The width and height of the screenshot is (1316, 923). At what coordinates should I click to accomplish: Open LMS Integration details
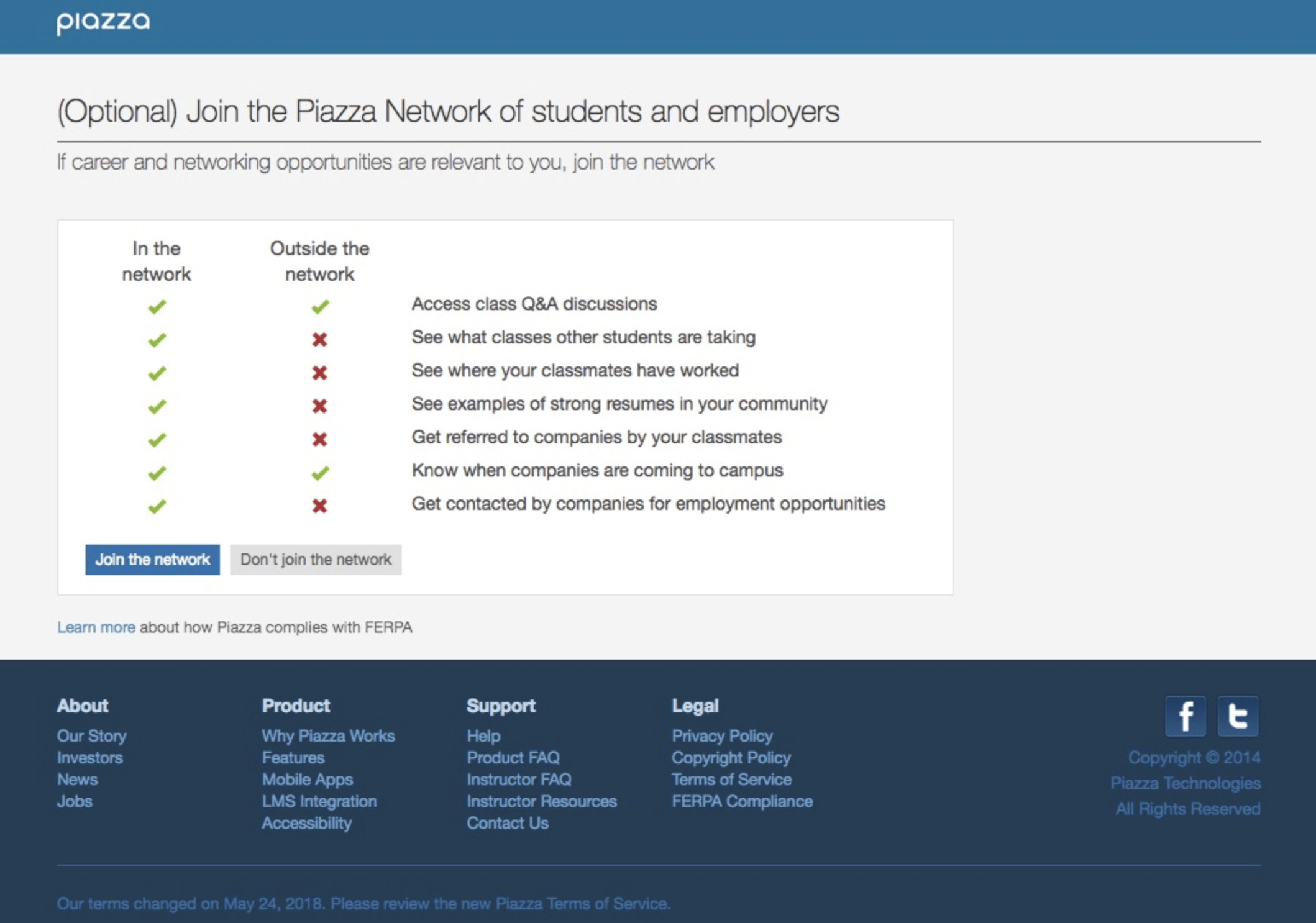pos(319,801)
